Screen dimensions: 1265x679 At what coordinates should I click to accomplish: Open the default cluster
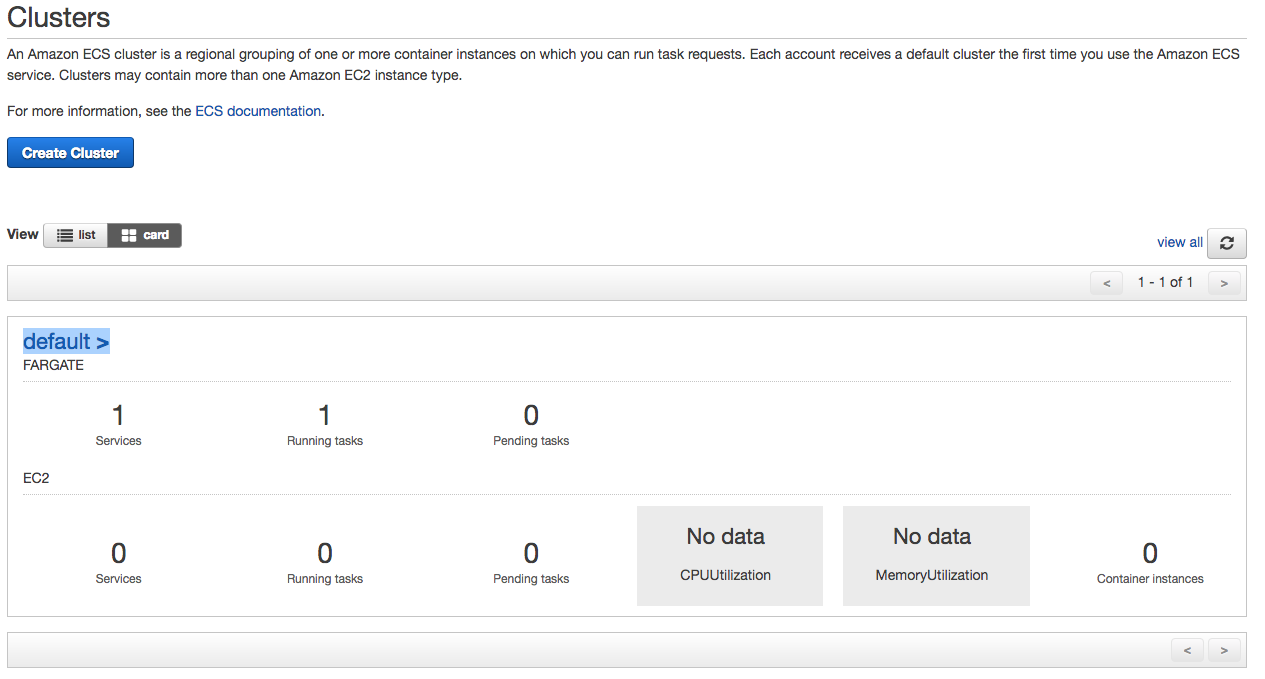[66, 341]
